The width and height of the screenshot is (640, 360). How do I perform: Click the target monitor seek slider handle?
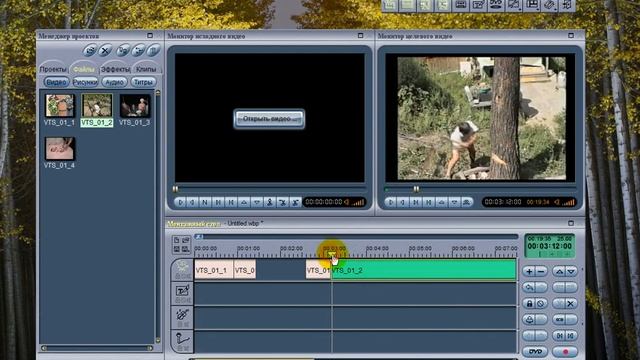(x=416, y=189)
